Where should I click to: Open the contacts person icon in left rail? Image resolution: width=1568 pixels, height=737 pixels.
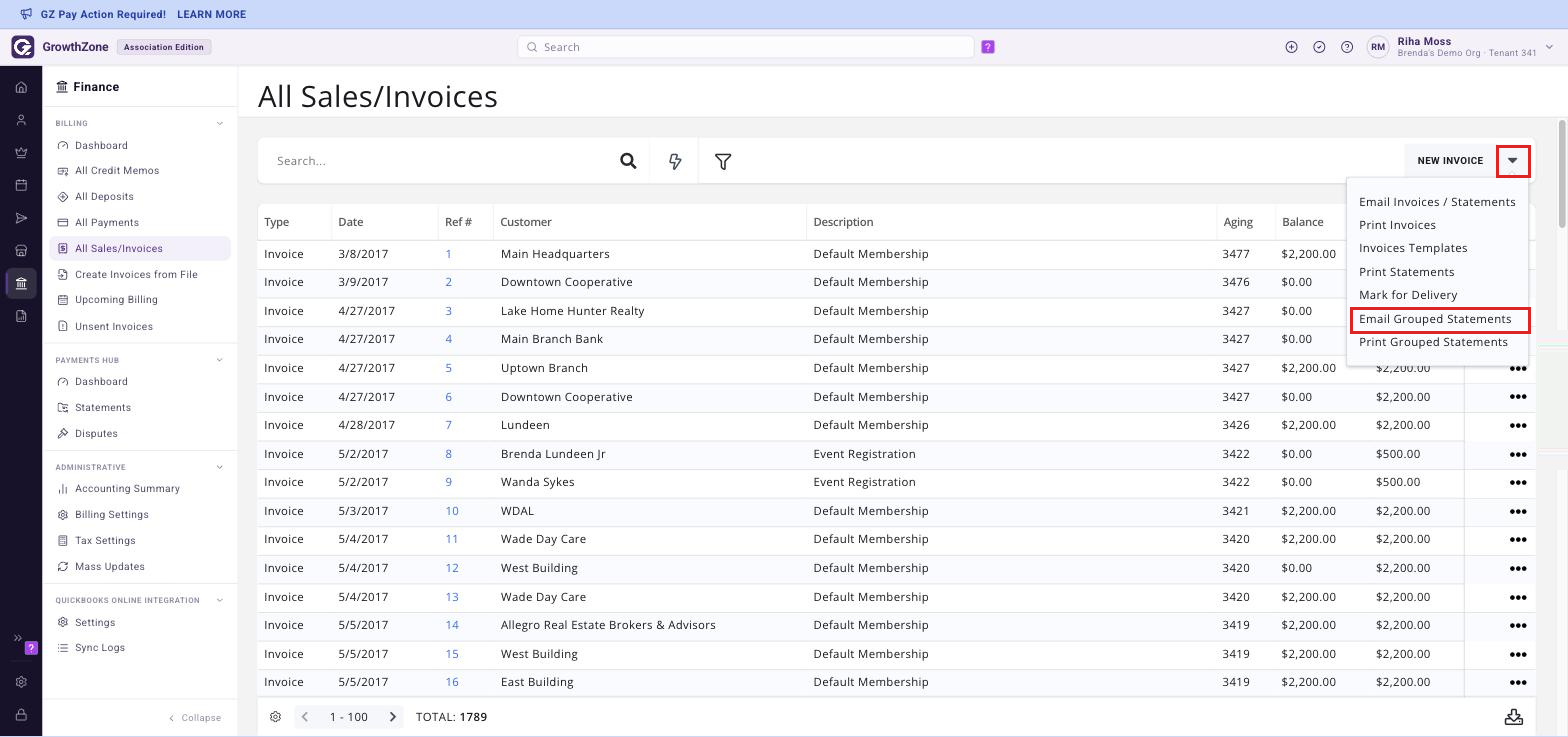point(21,120)
